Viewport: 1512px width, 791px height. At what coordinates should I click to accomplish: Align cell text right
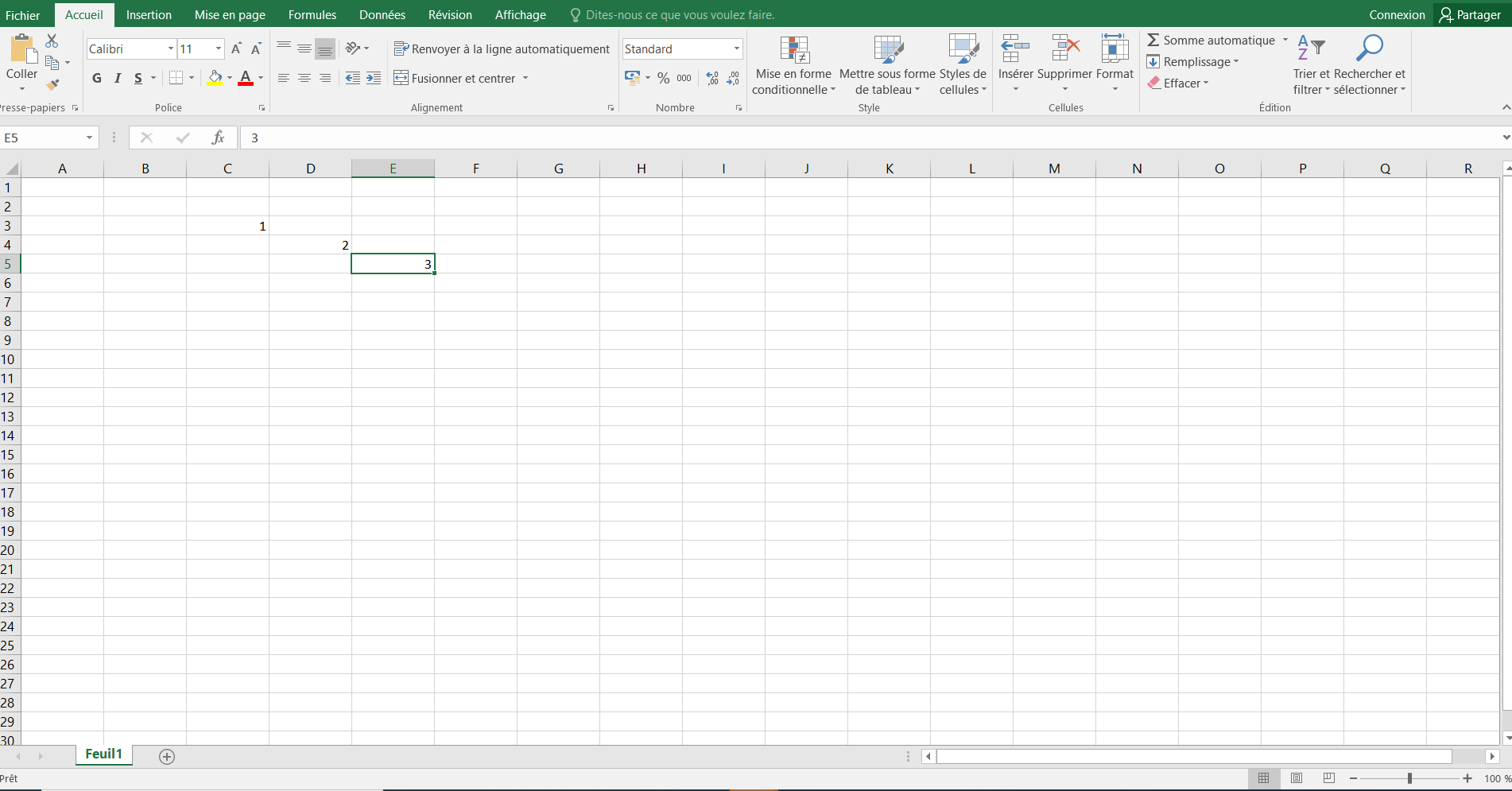[325, 78]
